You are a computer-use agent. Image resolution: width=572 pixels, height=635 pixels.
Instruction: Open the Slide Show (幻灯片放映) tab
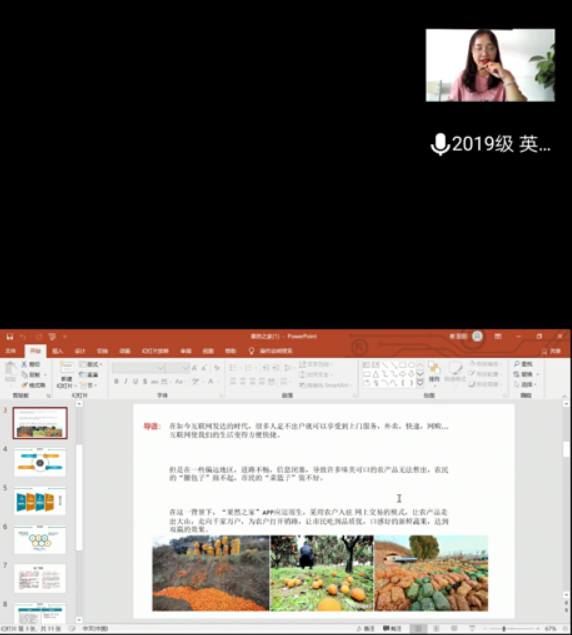(x=155, y=351)
